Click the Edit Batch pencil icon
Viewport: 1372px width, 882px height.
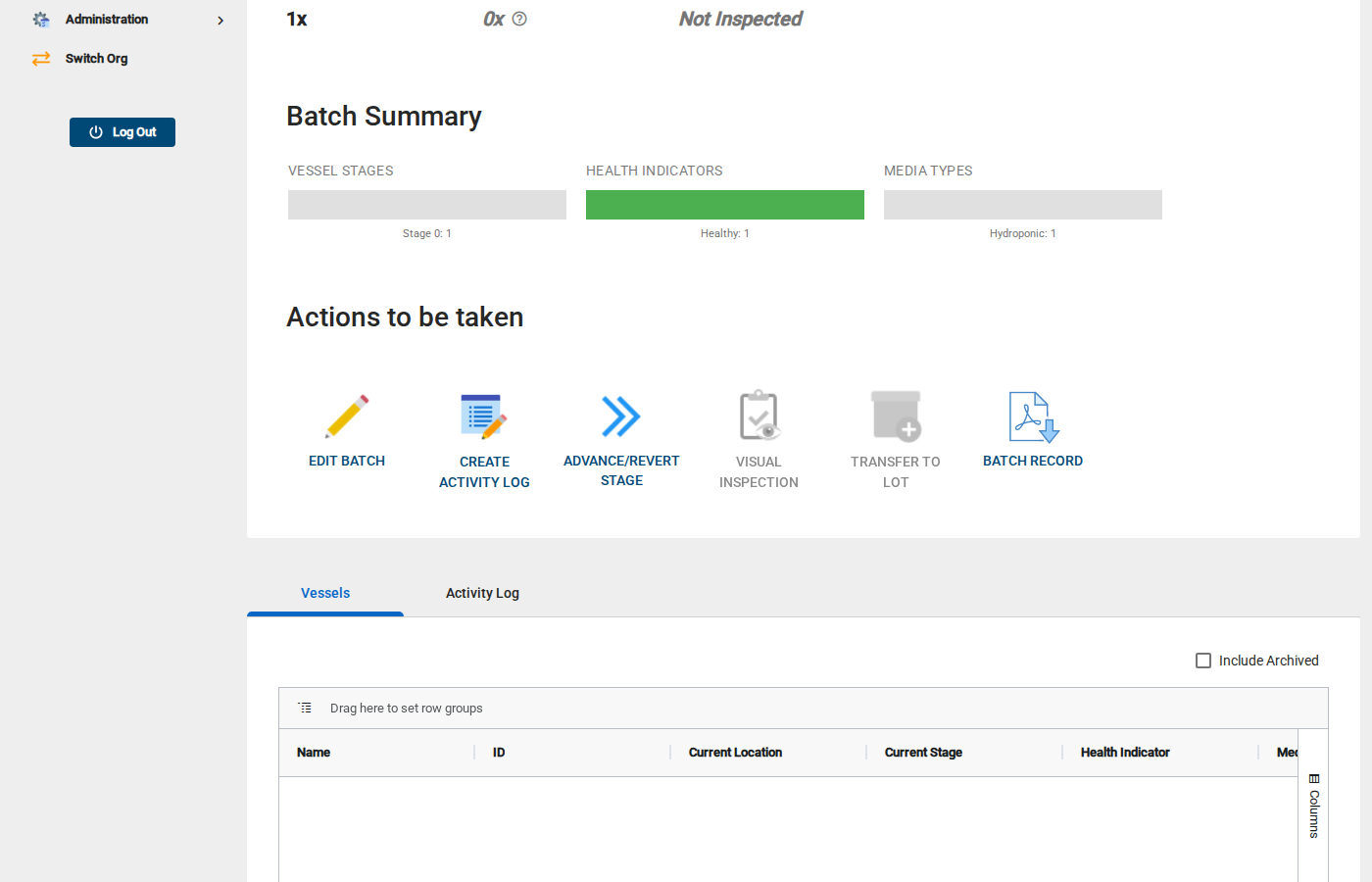[347, 416]
